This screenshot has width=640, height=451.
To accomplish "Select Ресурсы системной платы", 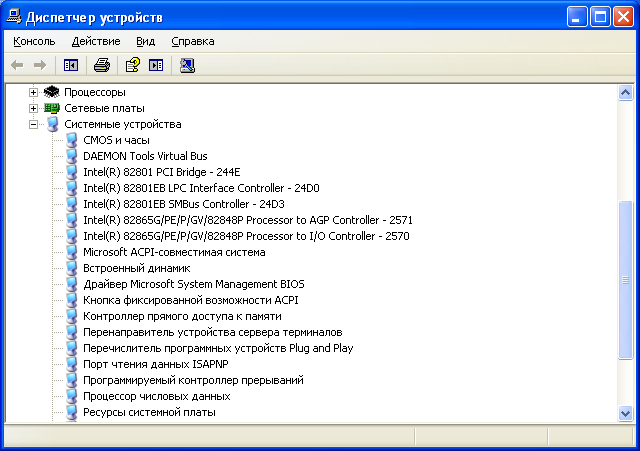I will coord(149,412).
